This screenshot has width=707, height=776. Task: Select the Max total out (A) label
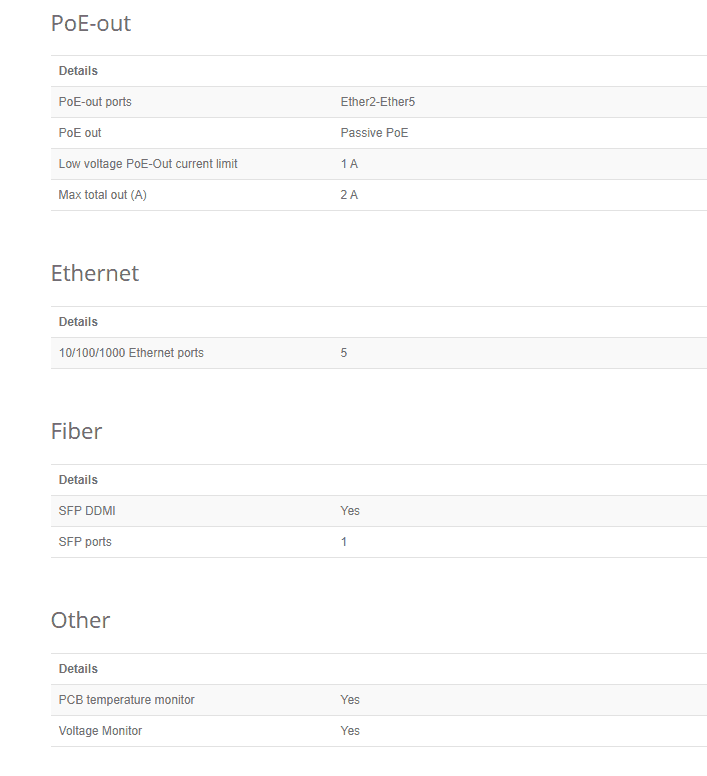click(x=103, y=195)
